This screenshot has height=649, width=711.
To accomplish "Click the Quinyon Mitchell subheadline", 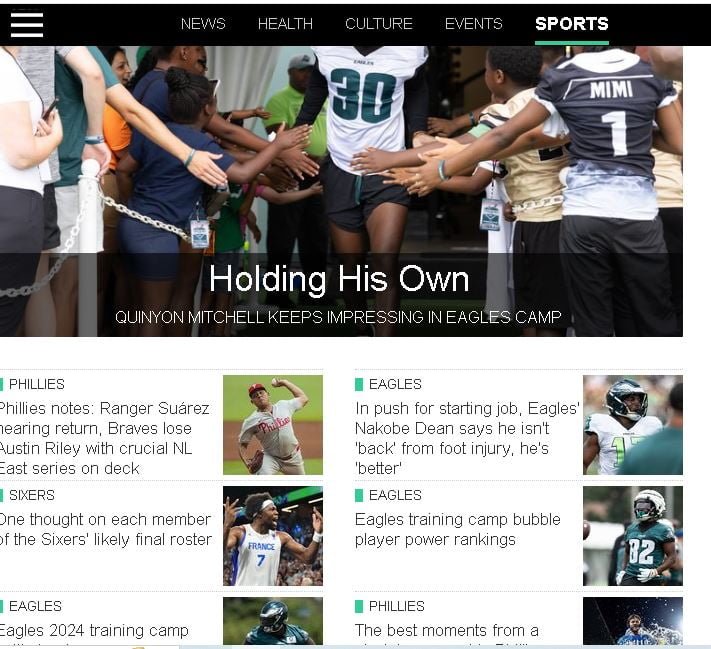I will 338,317.
